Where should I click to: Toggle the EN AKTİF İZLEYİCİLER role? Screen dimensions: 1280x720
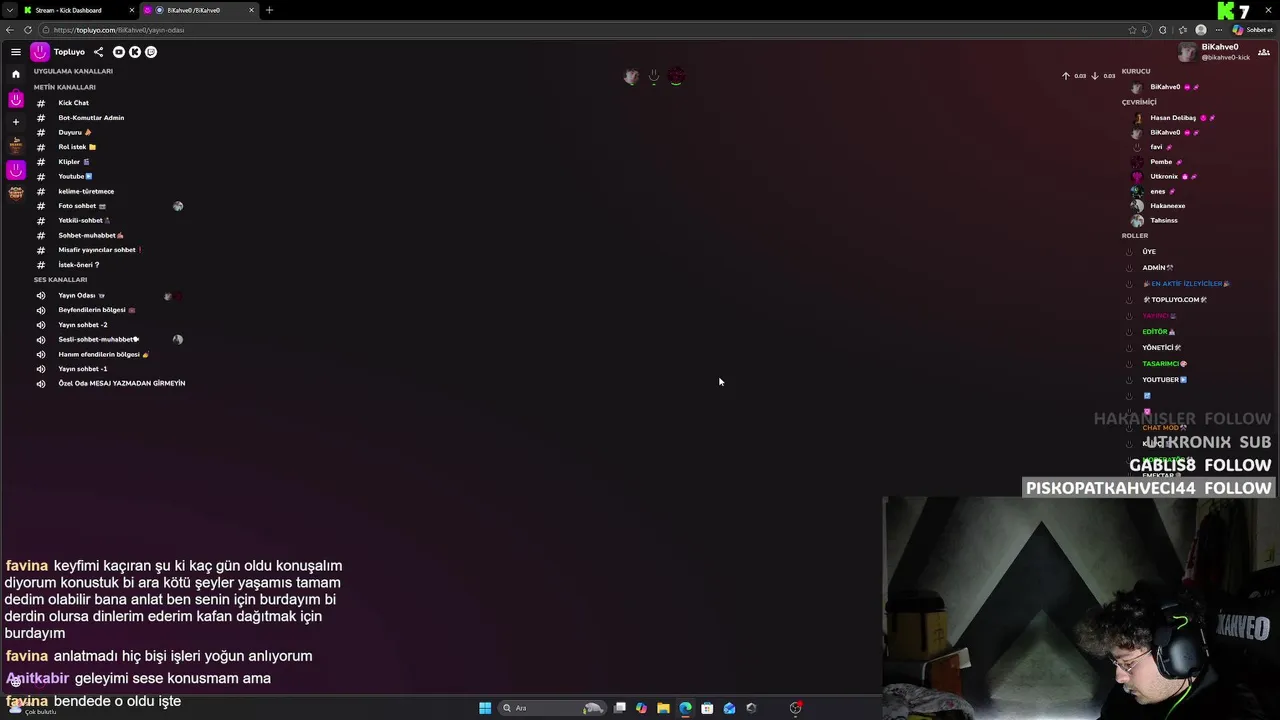pos(1129,284)
